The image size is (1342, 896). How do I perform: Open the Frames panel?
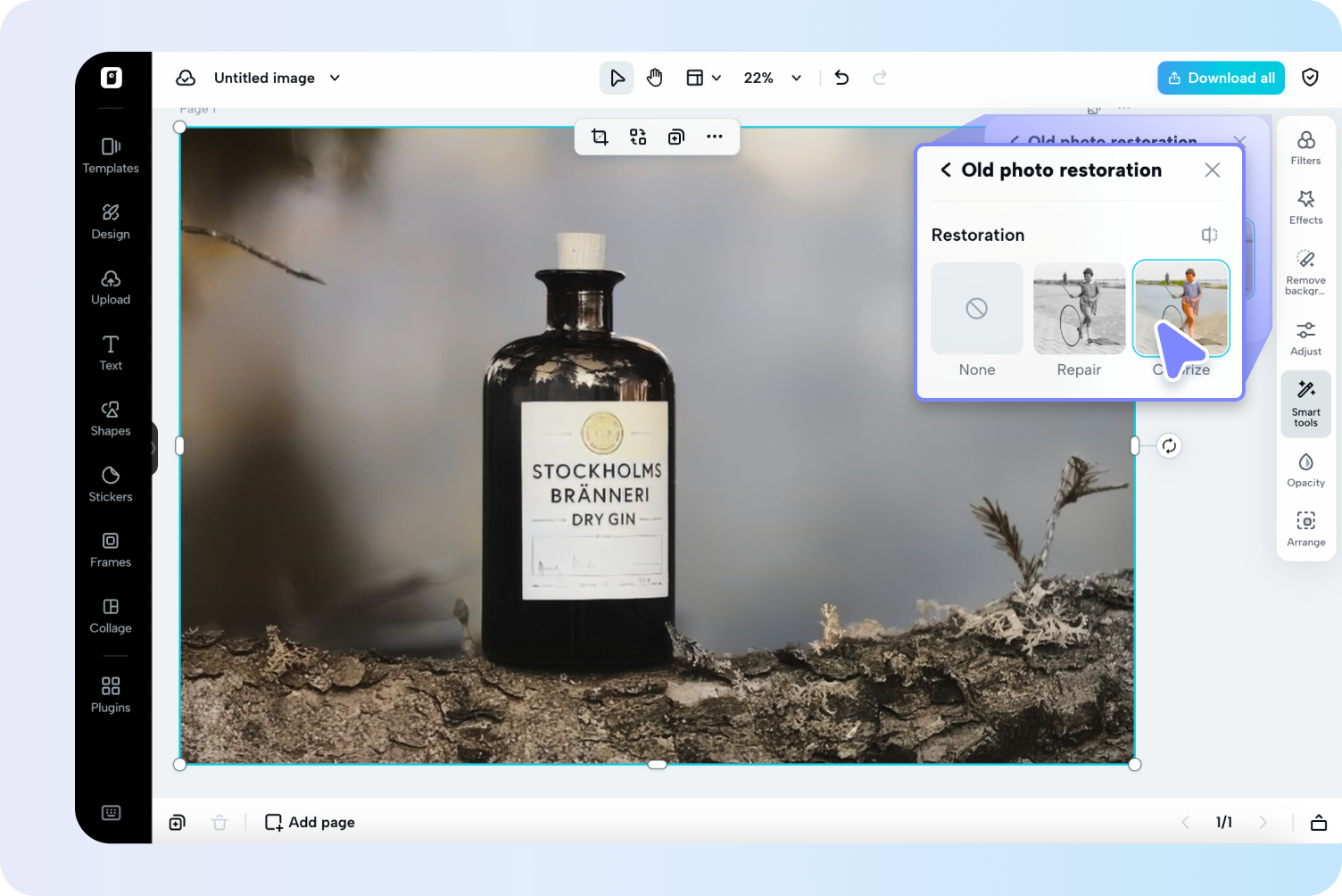point(111,550)
